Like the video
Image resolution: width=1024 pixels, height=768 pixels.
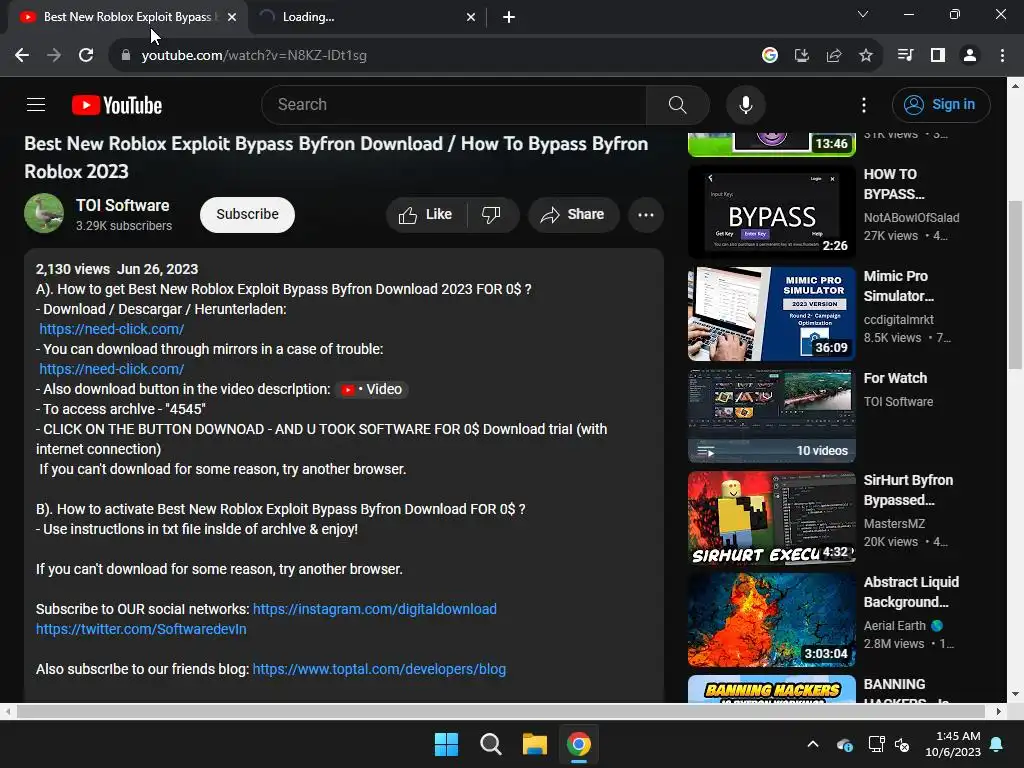[426, 214]
